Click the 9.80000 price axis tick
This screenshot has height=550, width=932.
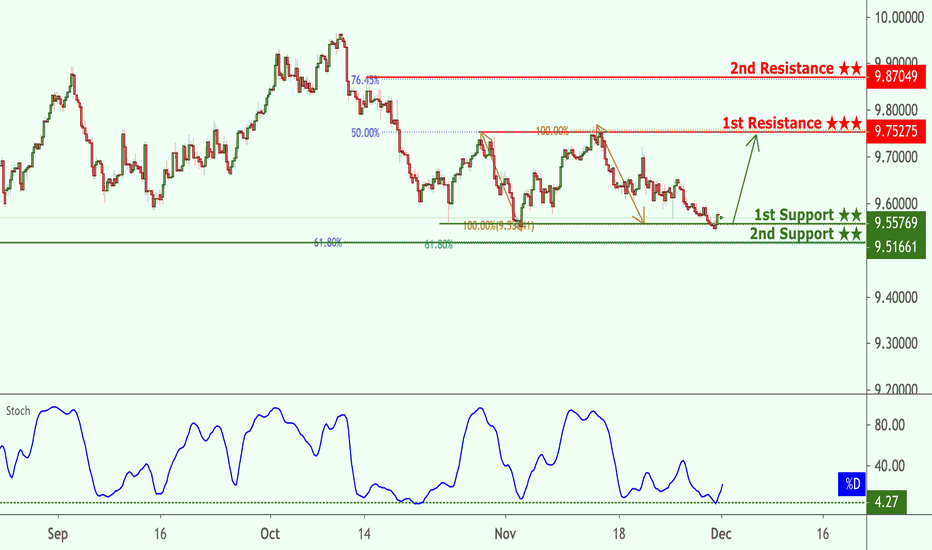pyautogui.click(x=896, y=110)
